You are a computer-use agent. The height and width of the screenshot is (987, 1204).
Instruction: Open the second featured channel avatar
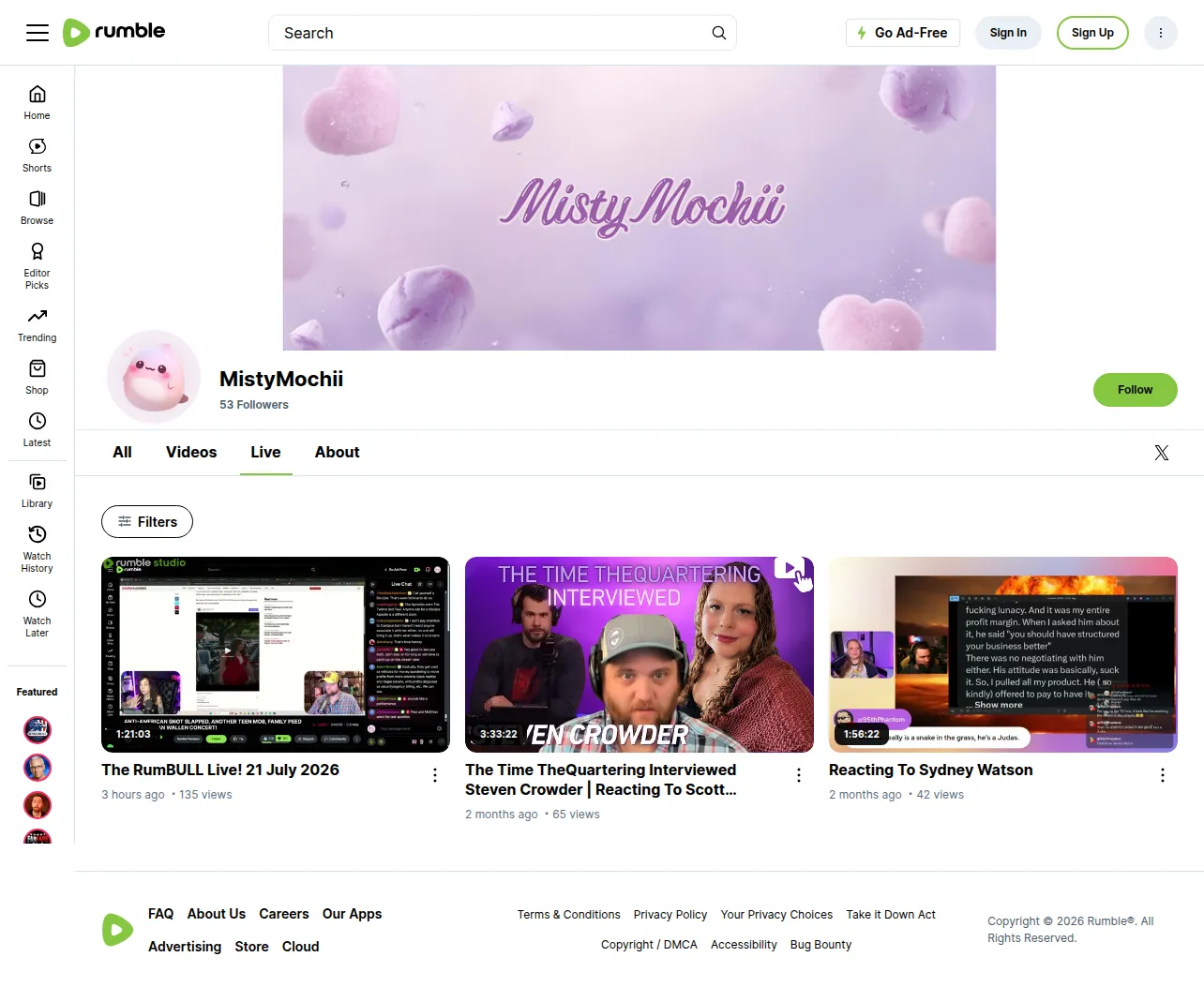[38, 768]
